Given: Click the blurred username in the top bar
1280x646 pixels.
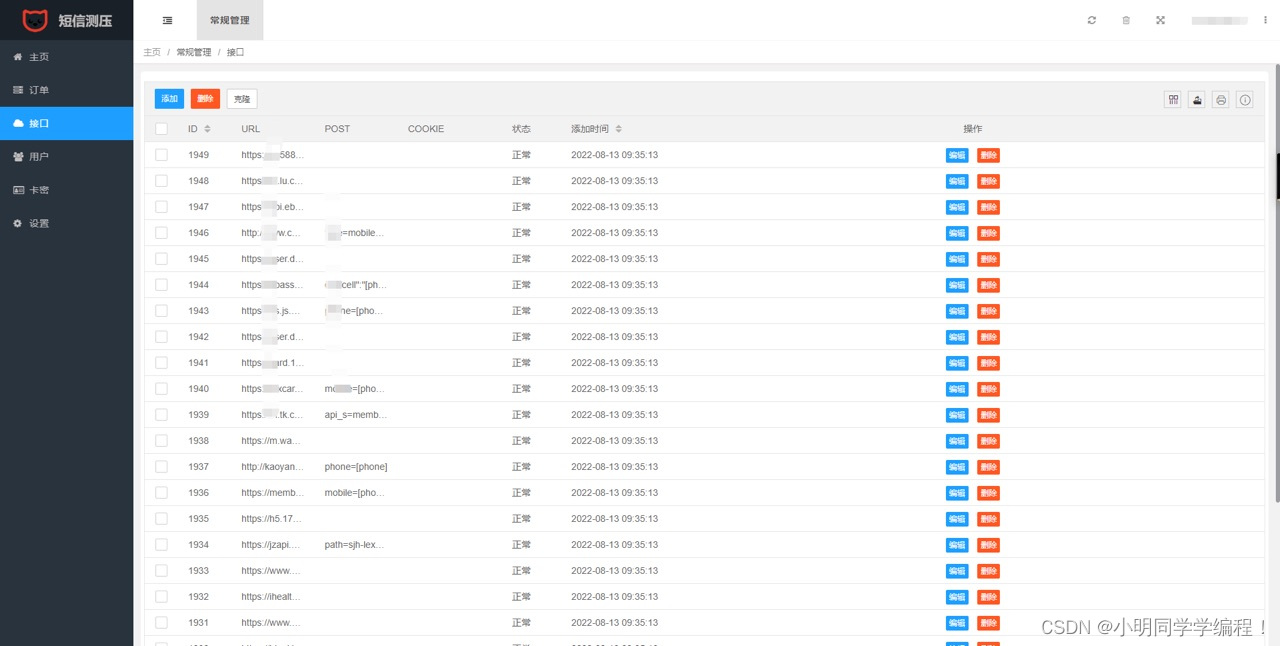Looking at the screenshot, I should [1219, 20].
